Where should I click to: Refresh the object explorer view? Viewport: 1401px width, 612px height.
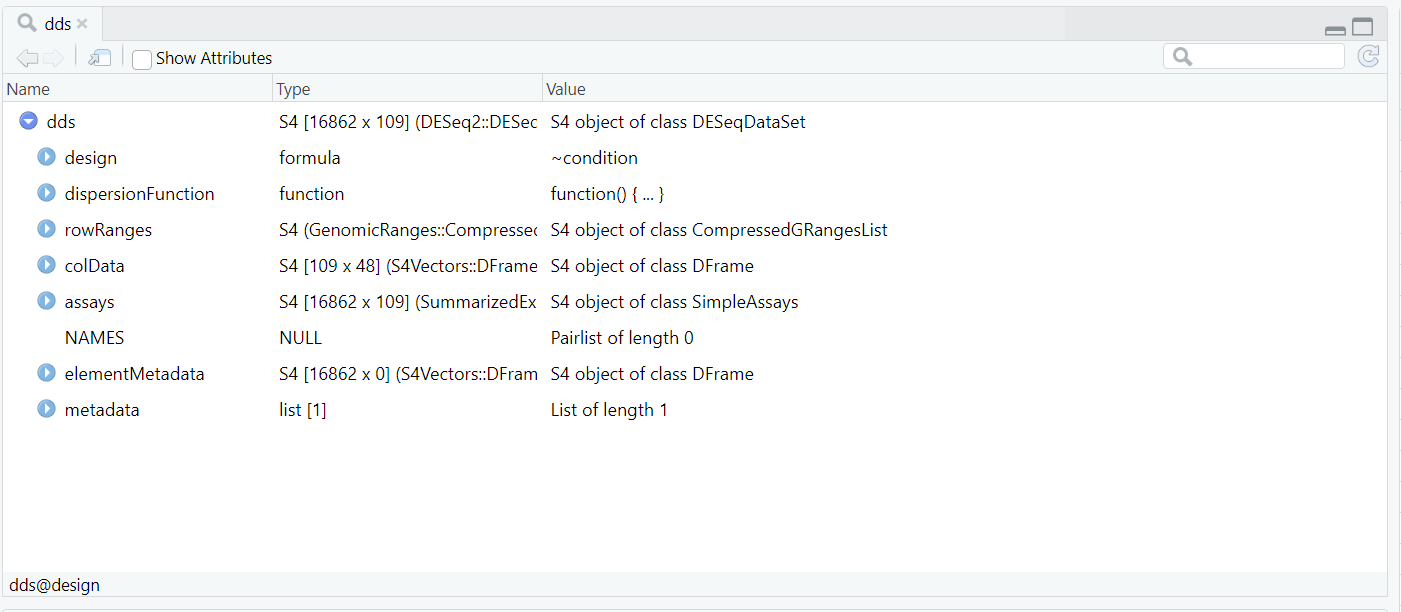pos(1368,57)
